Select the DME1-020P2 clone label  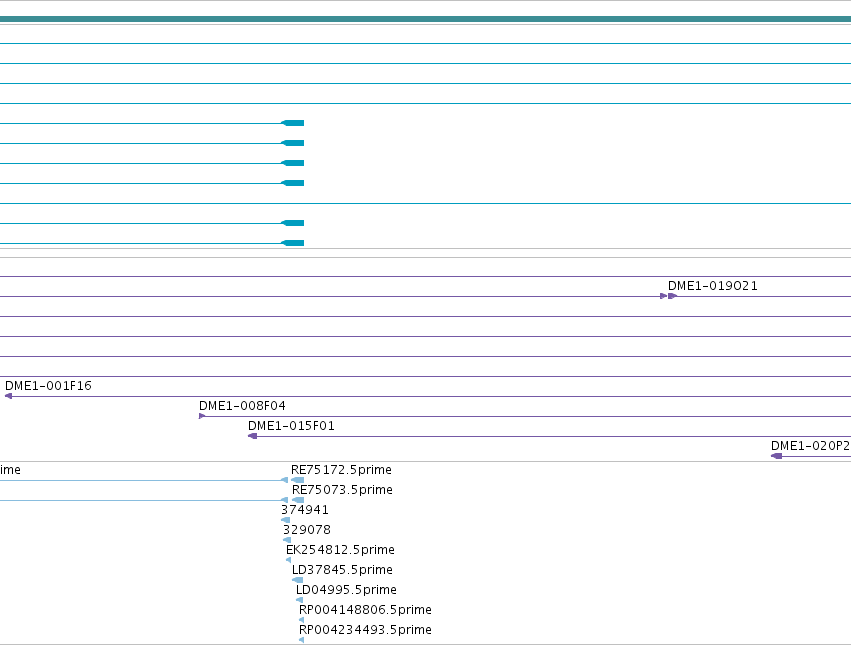(x=811, y=446)
